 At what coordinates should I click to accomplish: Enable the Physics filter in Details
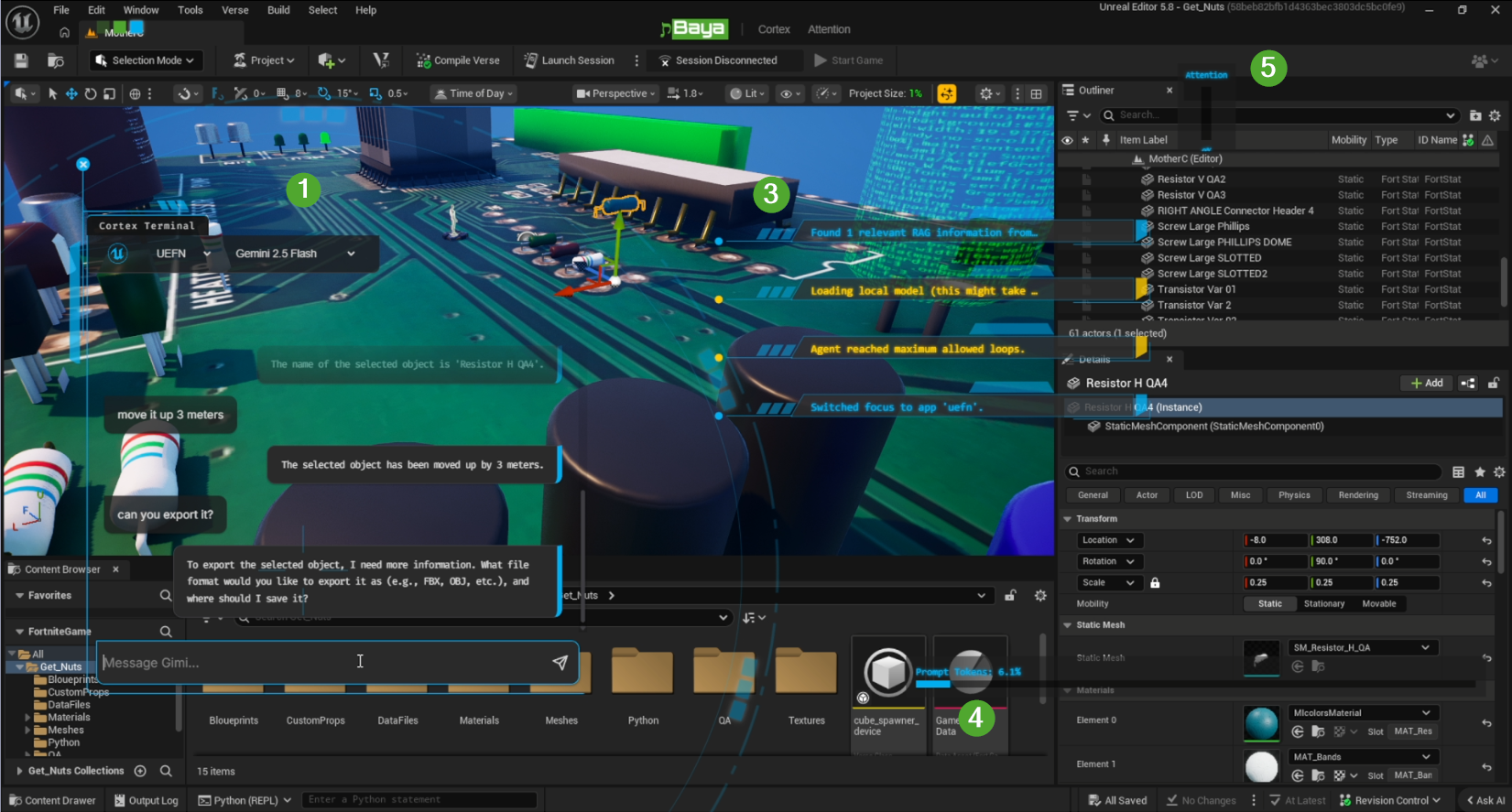tap(1294, 495)
